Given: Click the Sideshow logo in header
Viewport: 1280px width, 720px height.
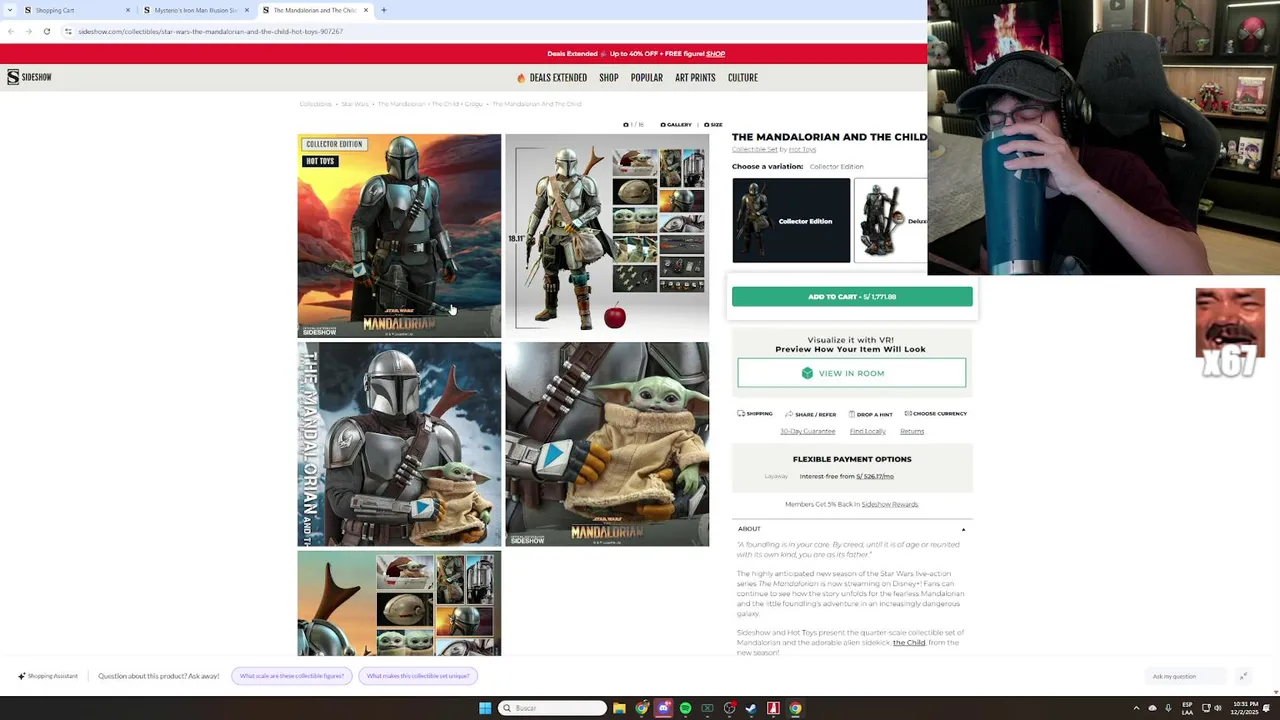Looking at the screenshot, I should pyautogui.click(x=29, y=77).
